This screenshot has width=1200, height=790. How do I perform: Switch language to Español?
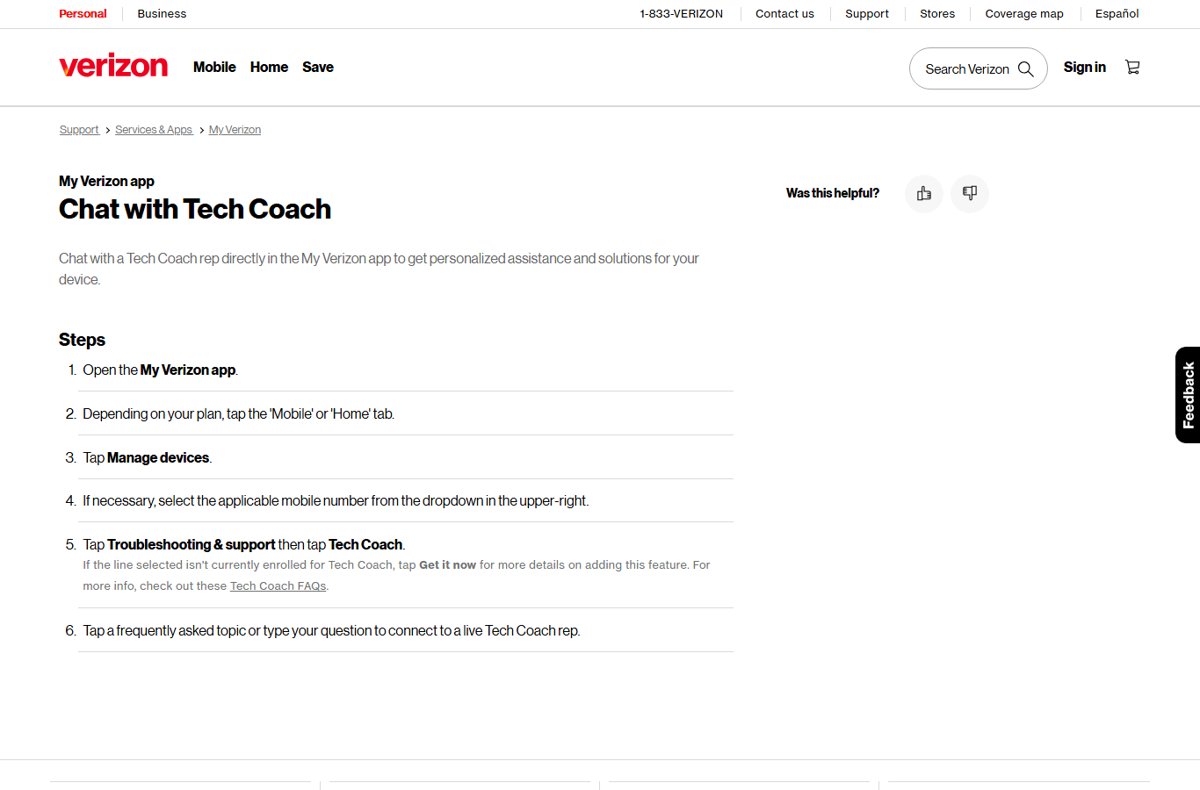click(x=1117, y=14)
